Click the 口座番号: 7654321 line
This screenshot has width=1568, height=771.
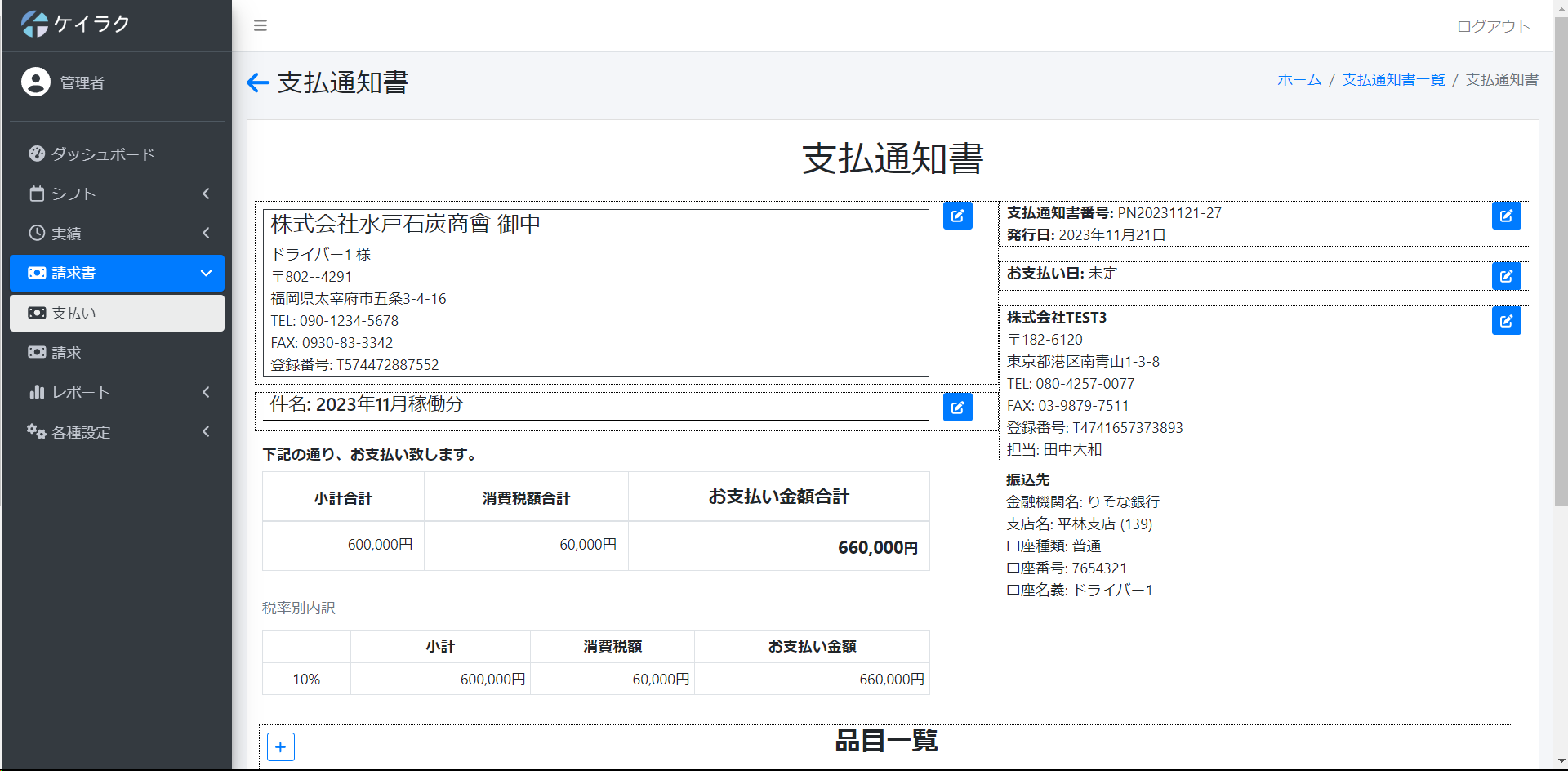point(1067,568)
